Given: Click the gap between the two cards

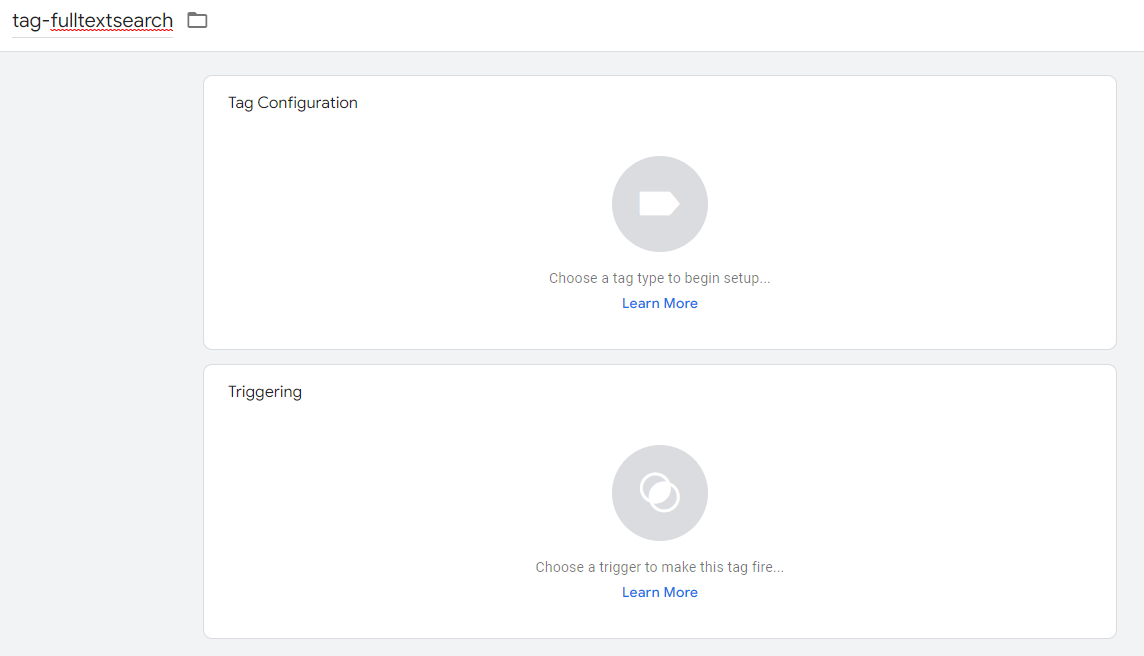Looking at the screenshot, I should coord(660,357).
